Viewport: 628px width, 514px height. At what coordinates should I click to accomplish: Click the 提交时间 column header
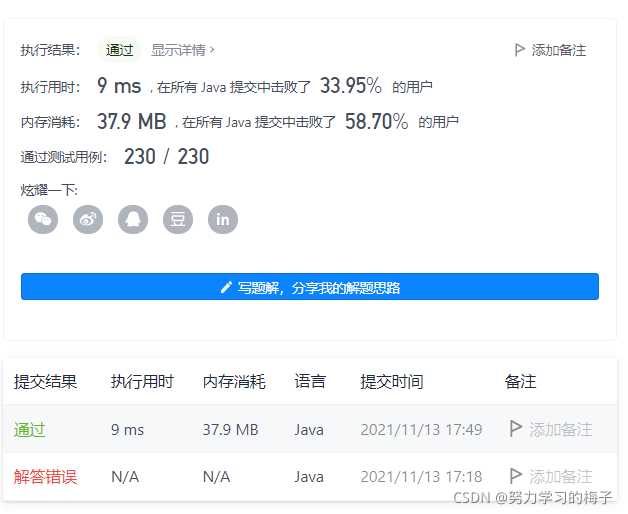[392, 381]
